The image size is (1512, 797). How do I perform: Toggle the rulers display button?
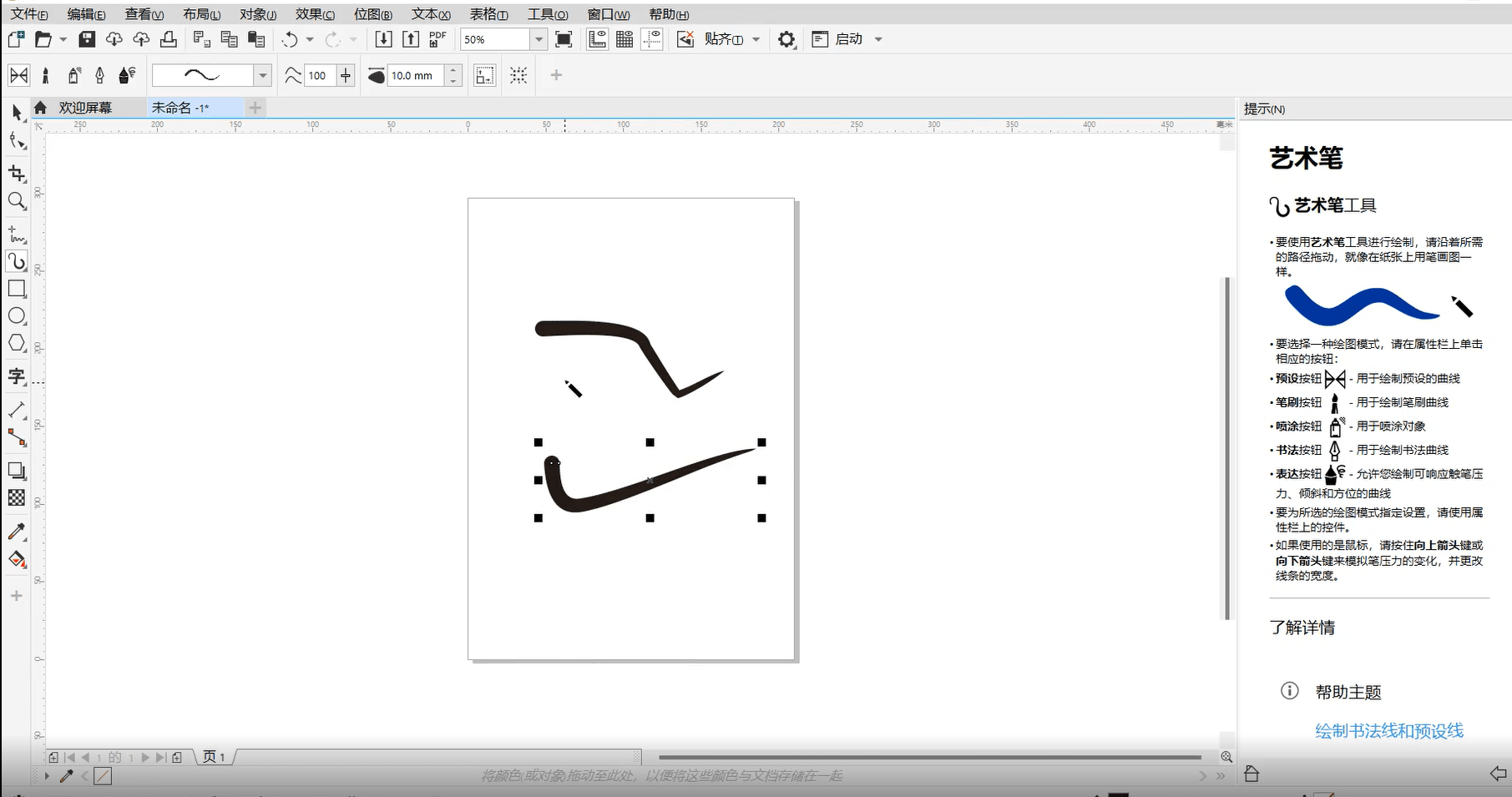pos(597,39)
